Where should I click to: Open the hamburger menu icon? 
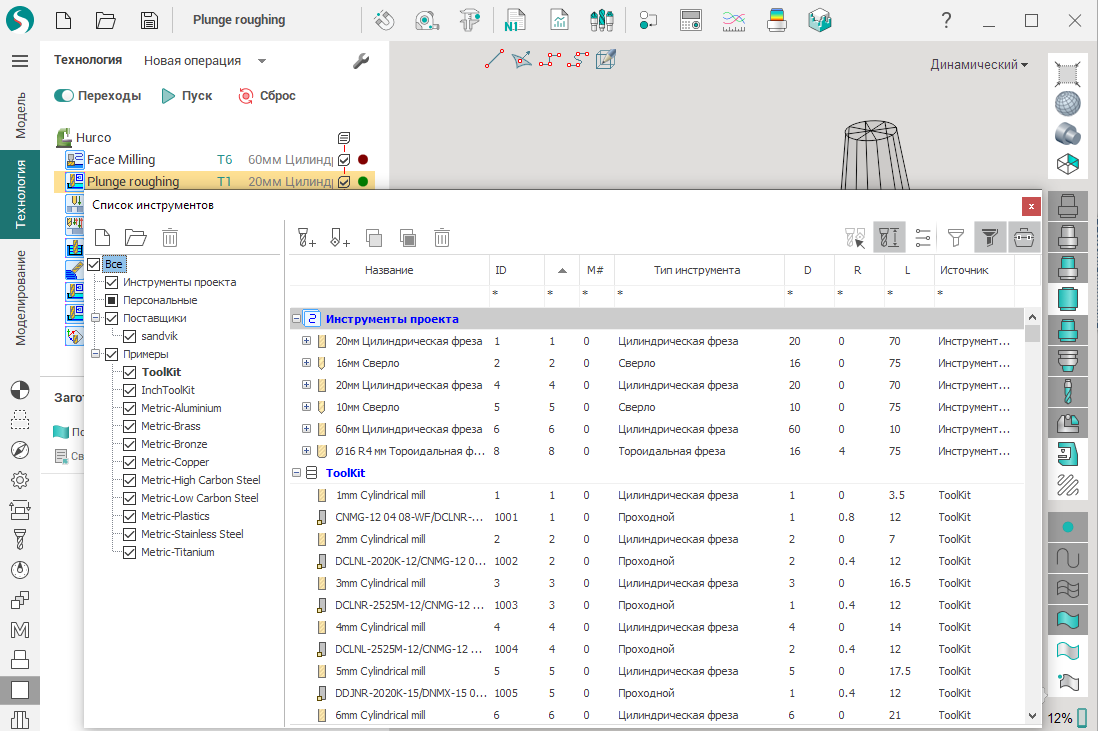[20, 61]
